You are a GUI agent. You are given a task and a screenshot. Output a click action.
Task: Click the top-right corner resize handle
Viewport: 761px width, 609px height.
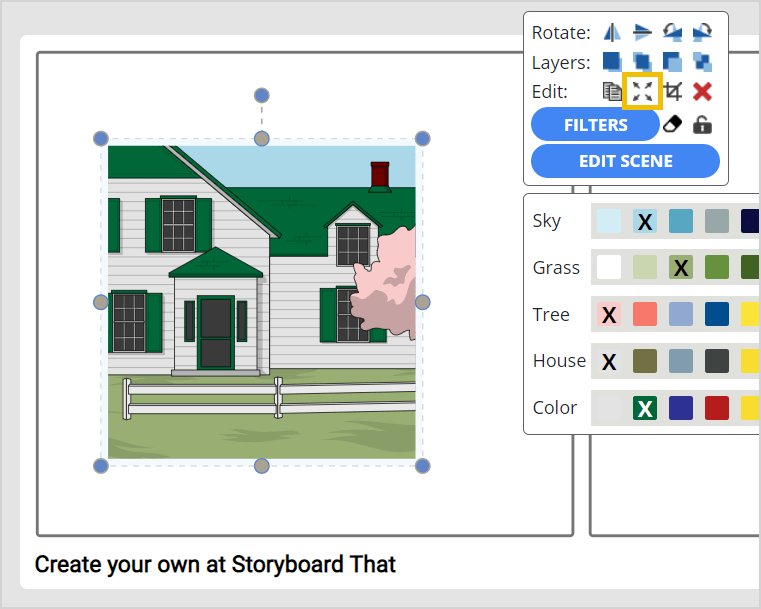tap(423, 139)
